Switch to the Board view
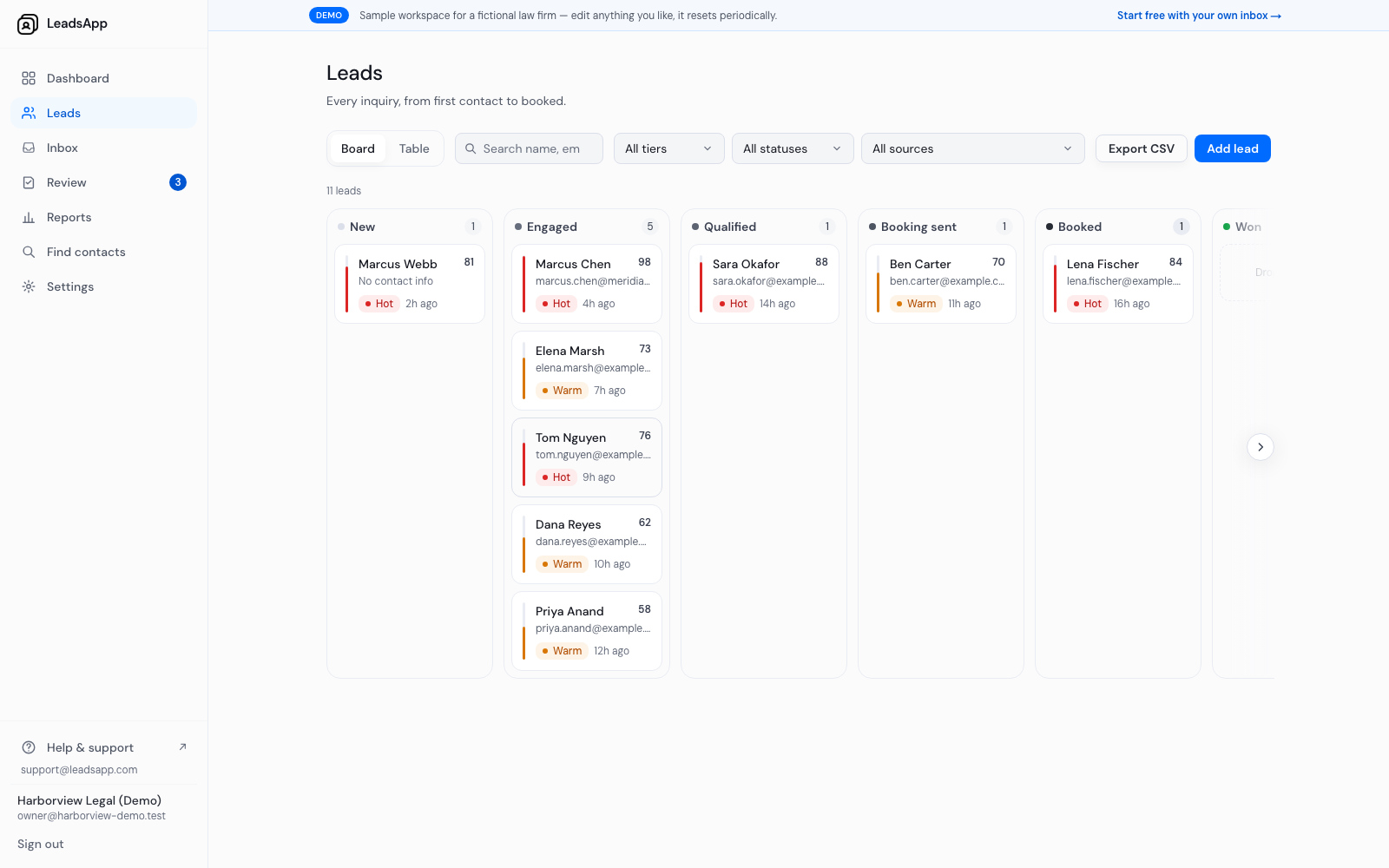 (x=358, y=148)
